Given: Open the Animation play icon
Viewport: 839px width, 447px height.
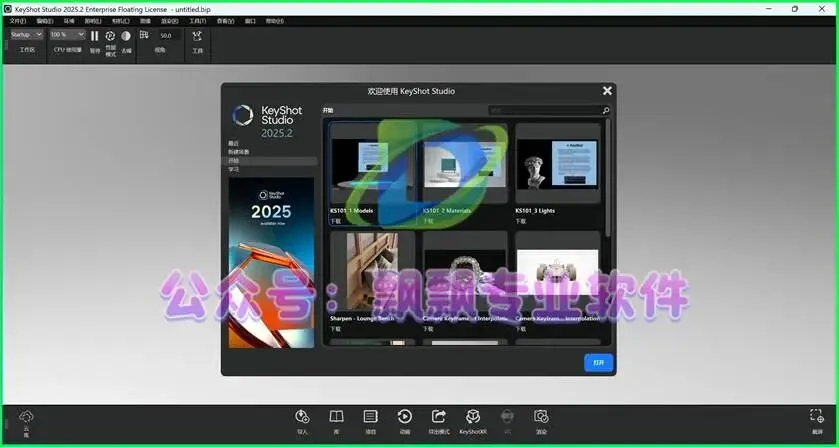Looking at the screenshot, I should (x=405, y=416).
